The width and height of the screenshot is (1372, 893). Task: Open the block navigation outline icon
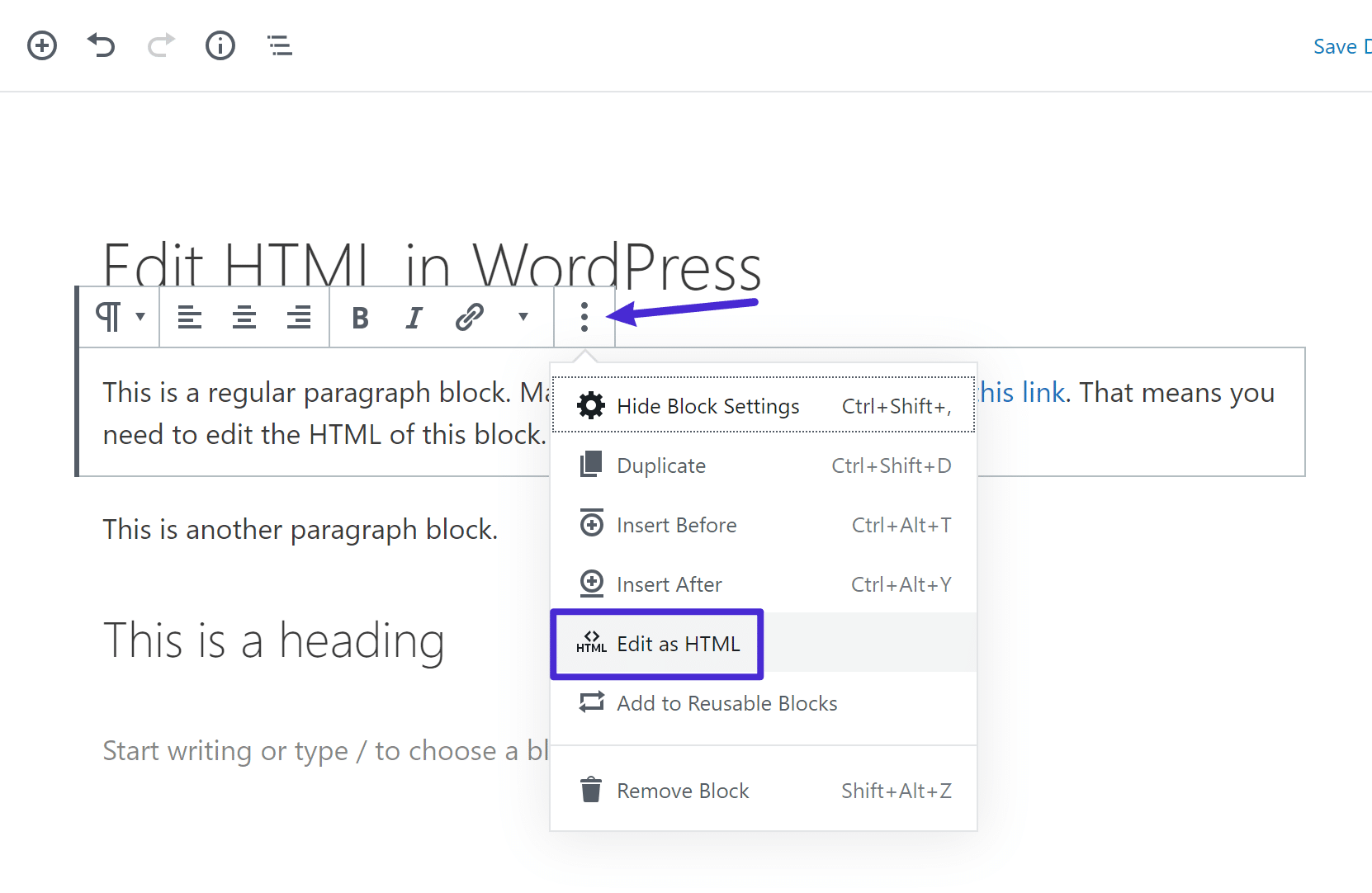coord(279,45)
